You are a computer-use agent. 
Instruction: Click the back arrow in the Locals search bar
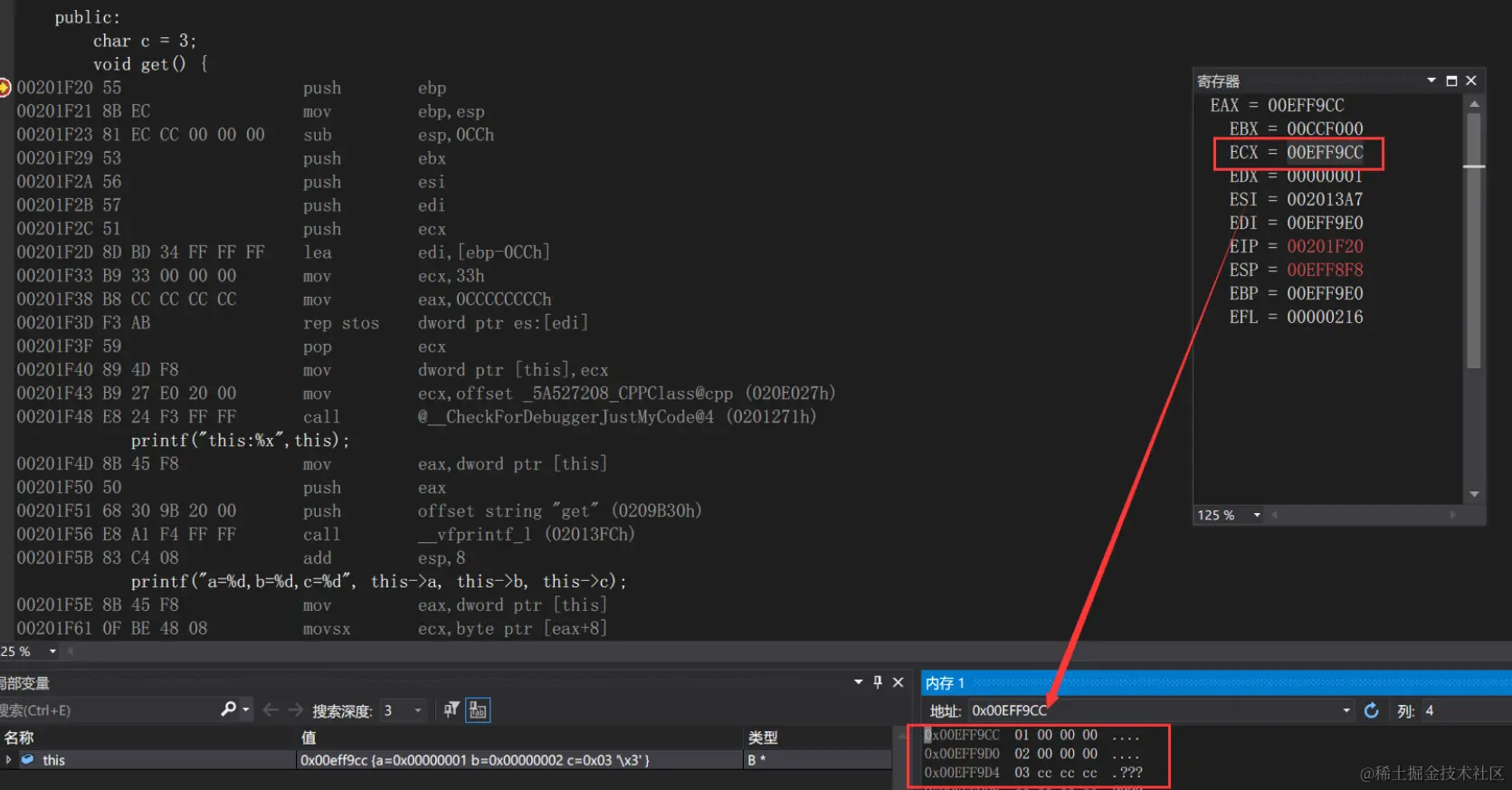point(270,710)
